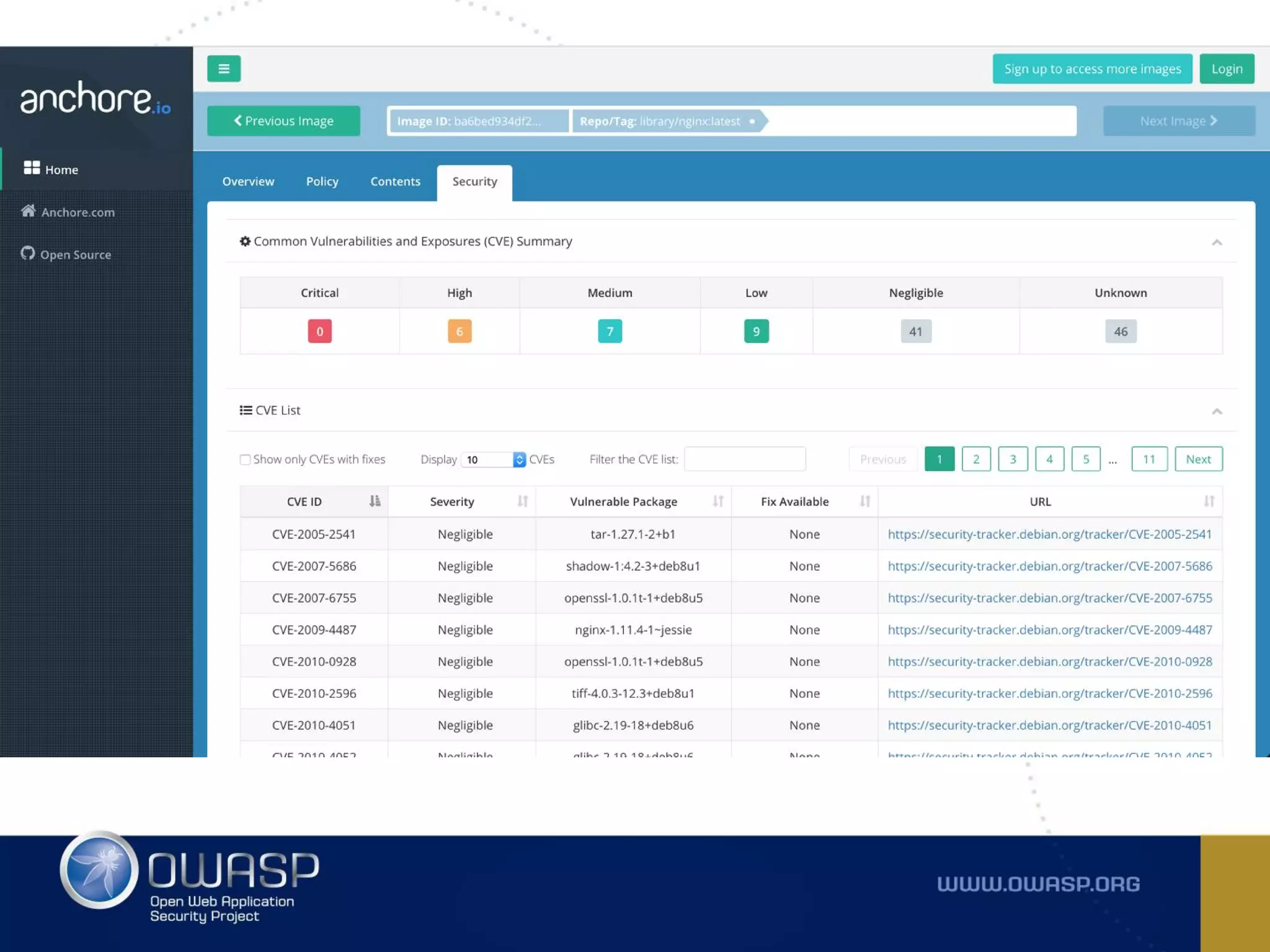Image resolution: width=1270 pixels, height=952 pixels.
Task: Click the Previous Image button
Action: click(283, 121)
